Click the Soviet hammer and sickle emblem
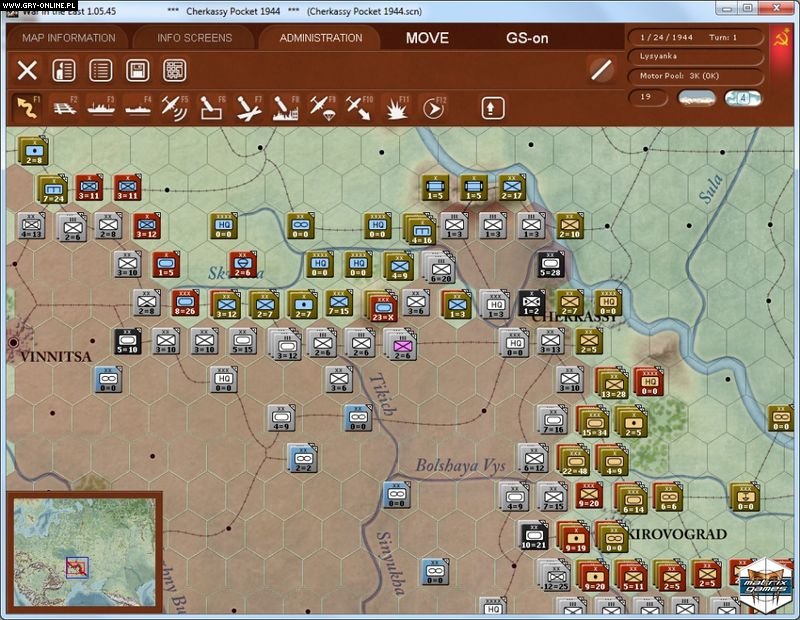The height and width of the screenshot is (620, 800). tap(781, 38)
